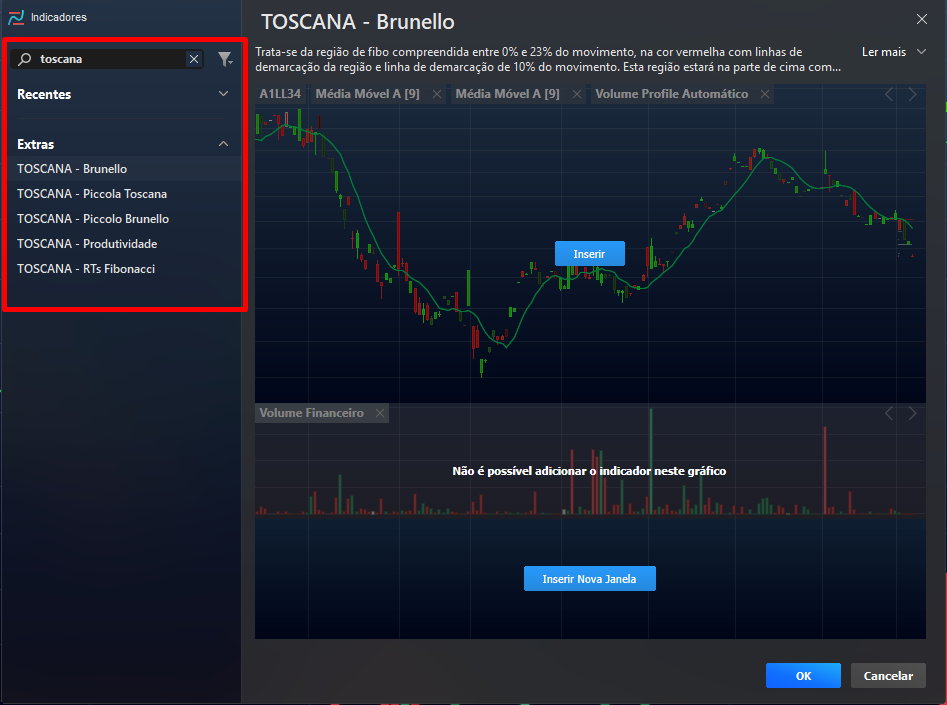Image resolution: width=947 pixels, height=705 pixels.
Task: Click the Recentes heading
Action: click(x=44, y=94)
